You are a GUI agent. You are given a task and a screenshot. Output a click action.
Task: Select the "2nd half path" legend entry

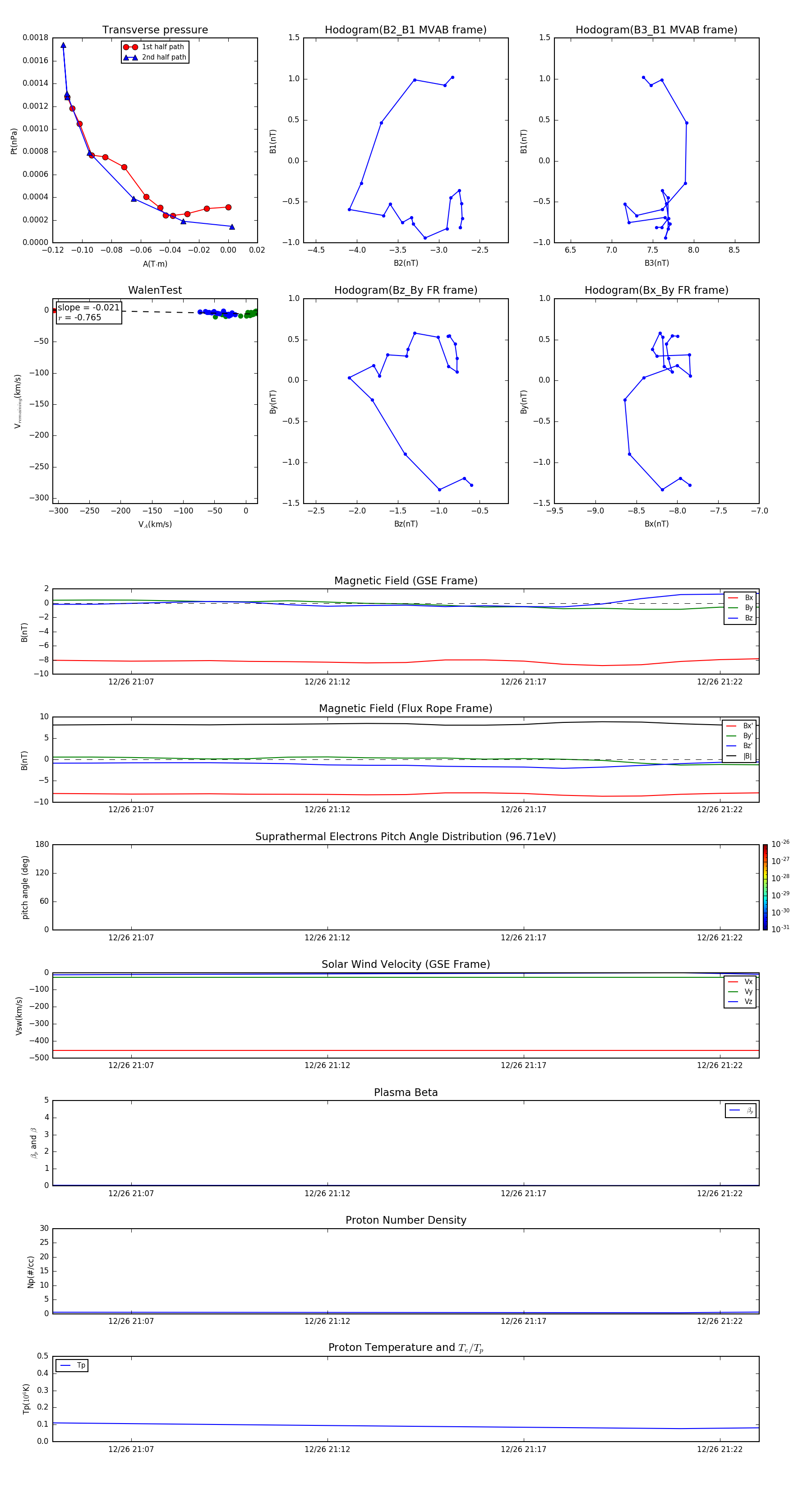click(155, 57)
